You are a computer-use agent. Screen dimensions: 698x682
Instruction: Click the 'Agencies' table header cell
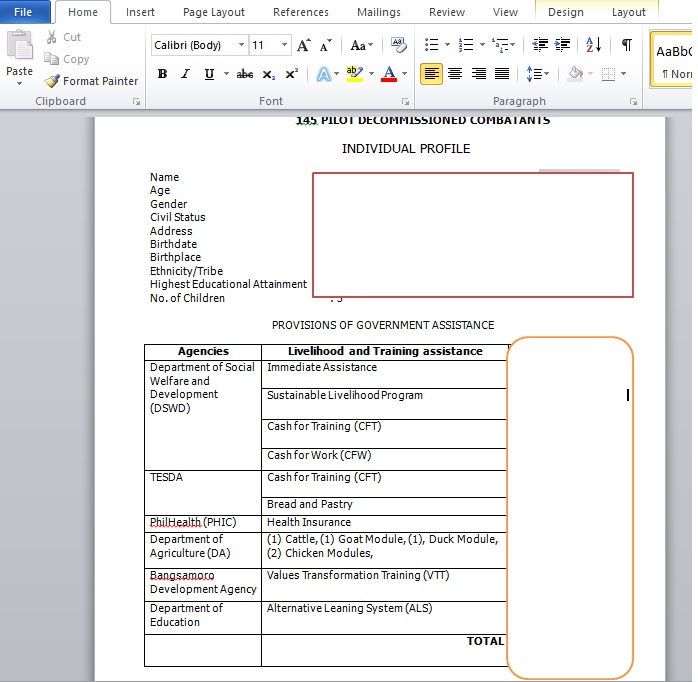203,352
